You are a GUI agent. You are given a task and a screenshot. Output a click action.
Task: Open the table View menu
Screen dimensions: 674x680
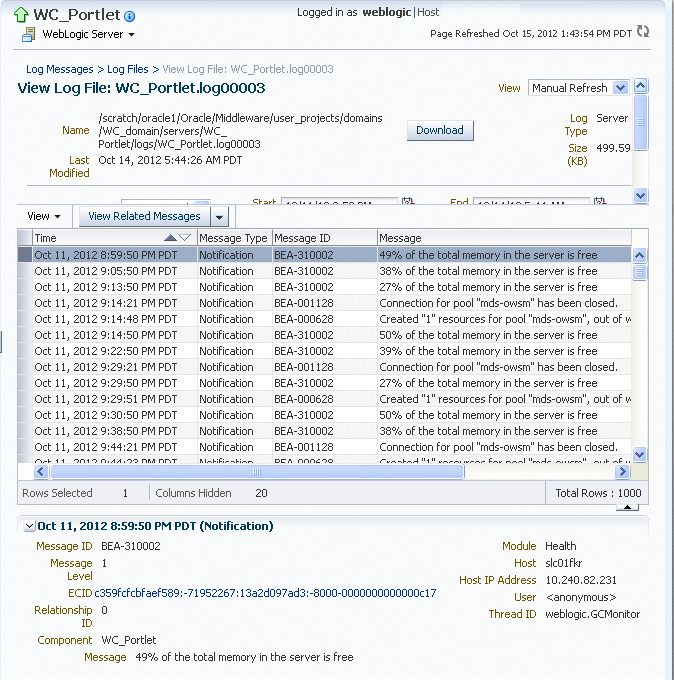(44, 216)
